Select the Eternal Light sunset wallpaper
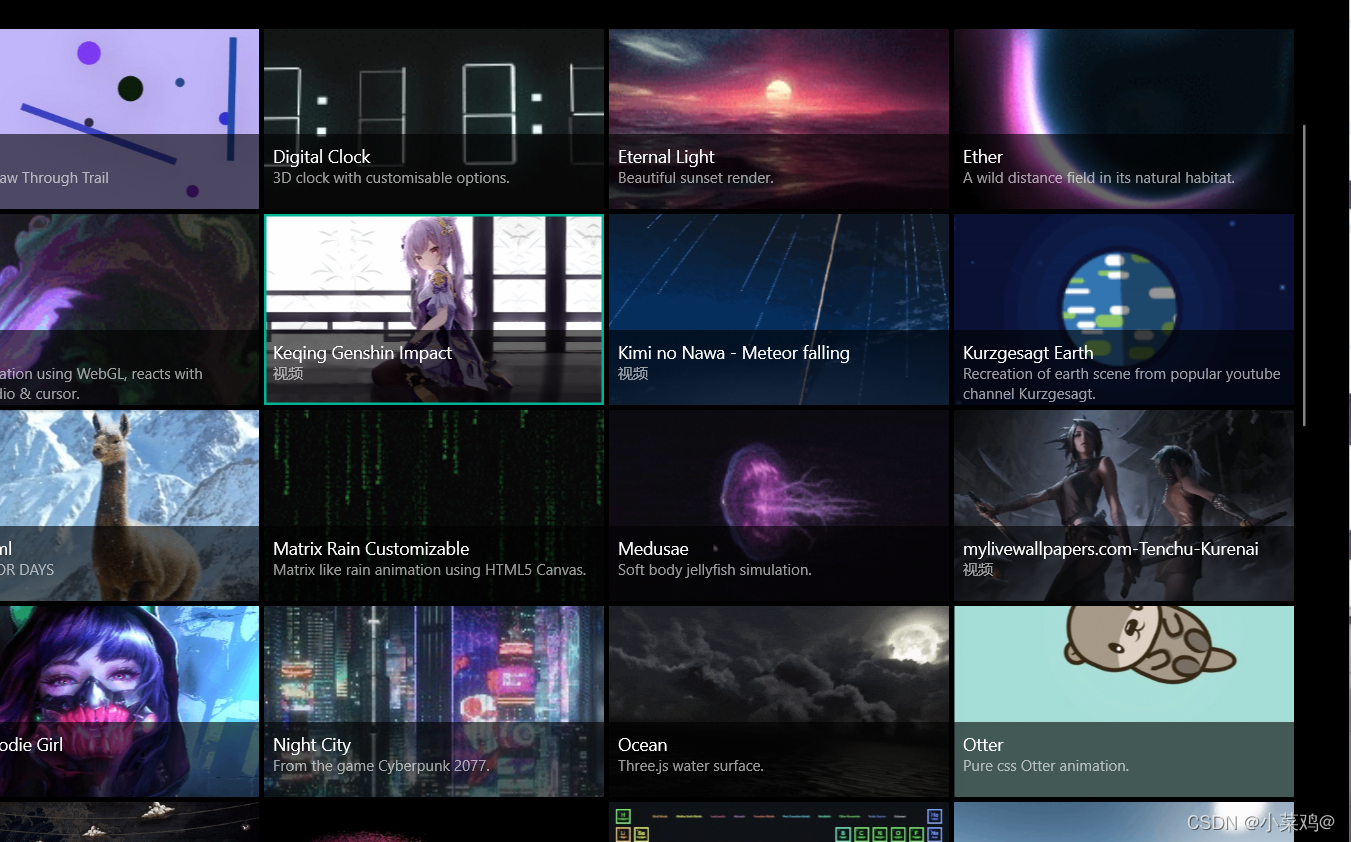The height and width of the screenshot is (842, 1351). [779, 119]
